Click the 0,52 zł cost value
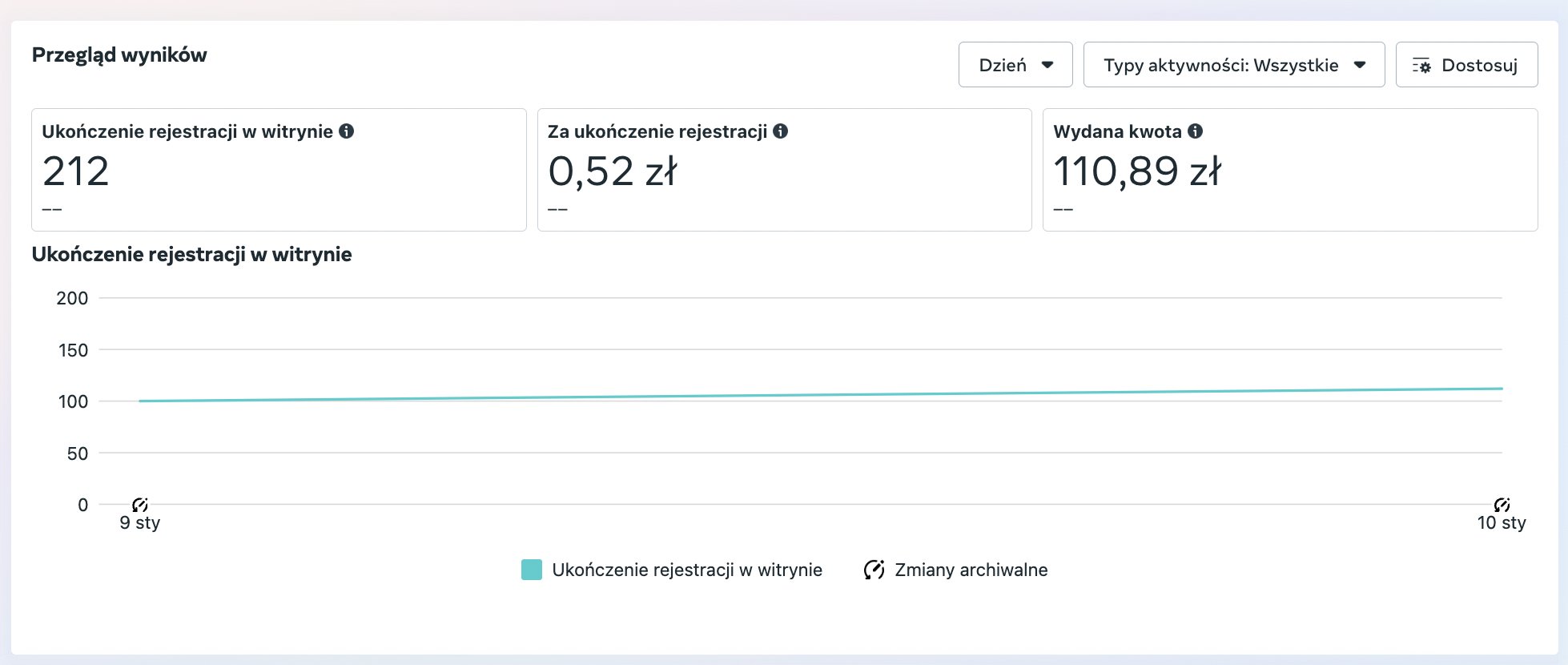The image size is (1568, 665). coord(613,171)
